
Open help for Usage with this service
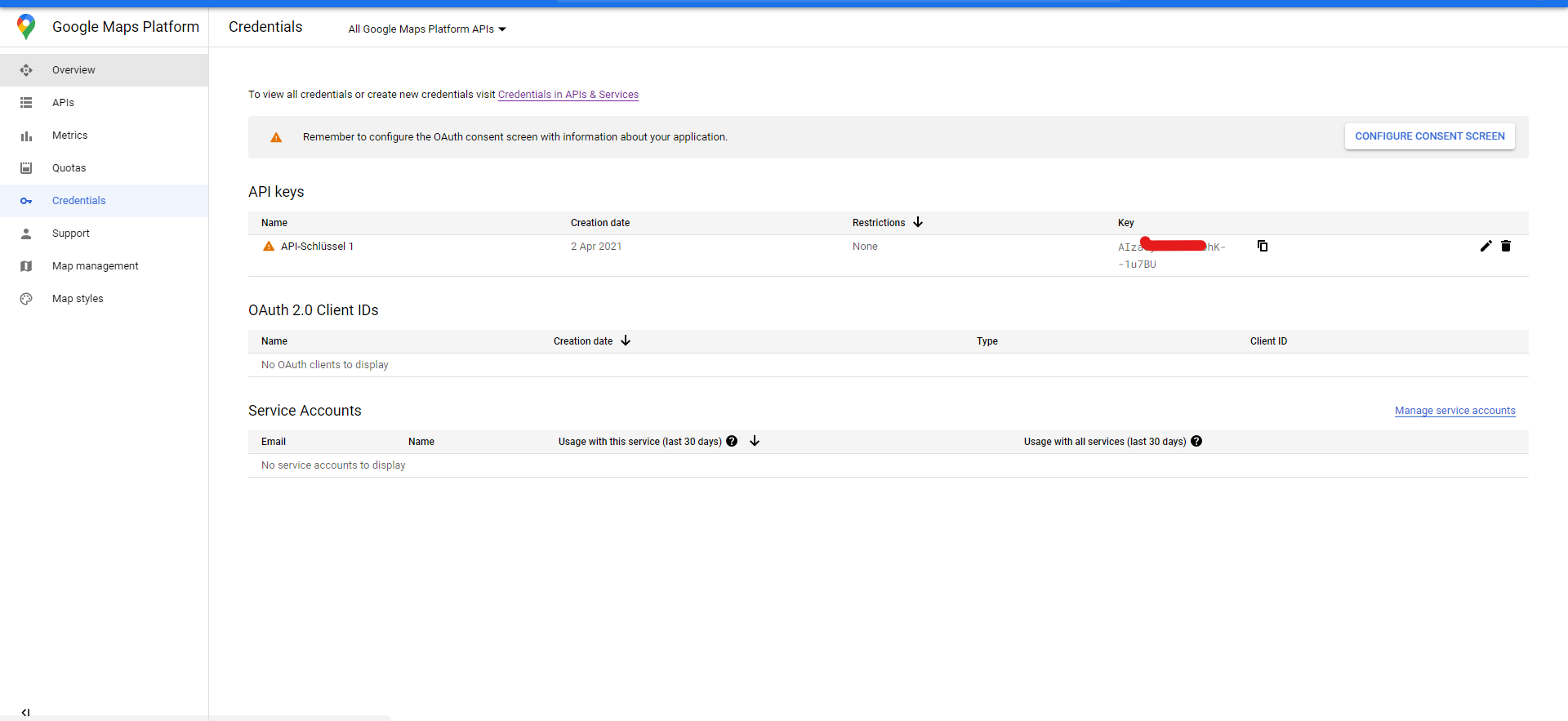click(x=732, y=441)
